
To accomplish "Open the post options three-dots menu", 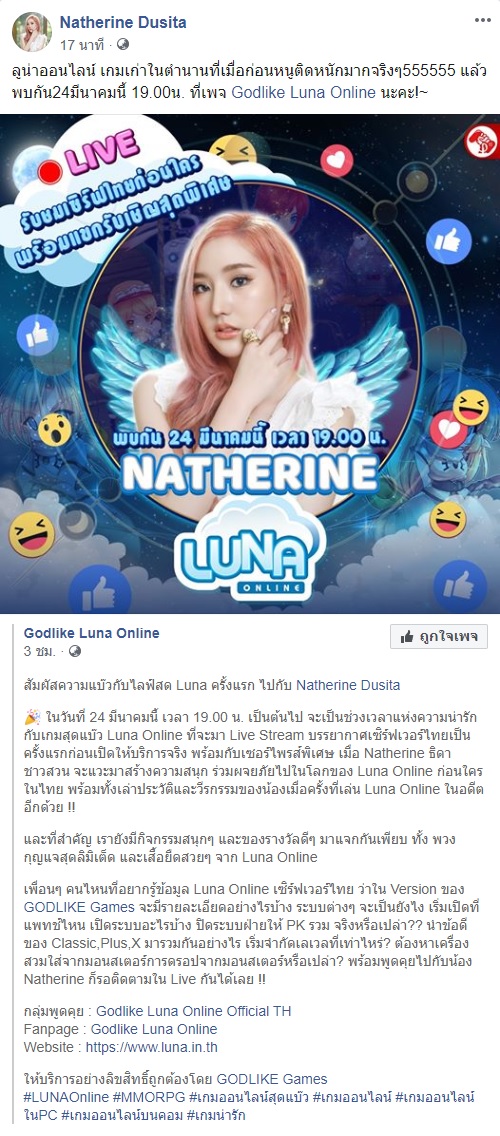I will (483, 20).
